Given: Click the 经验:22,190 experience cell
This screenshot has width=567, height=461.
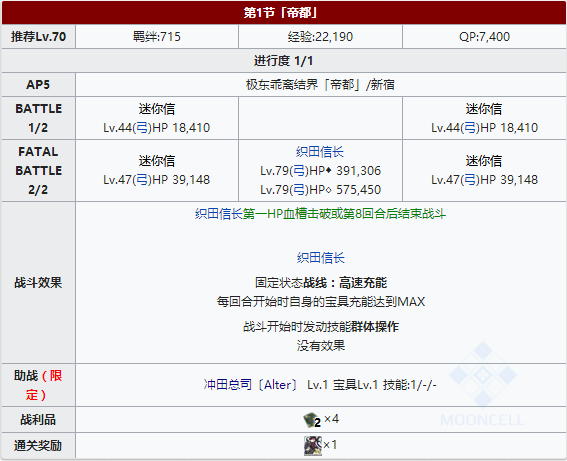Looking at the screenshot, I should pyautogui.click(x=320, y=37).
